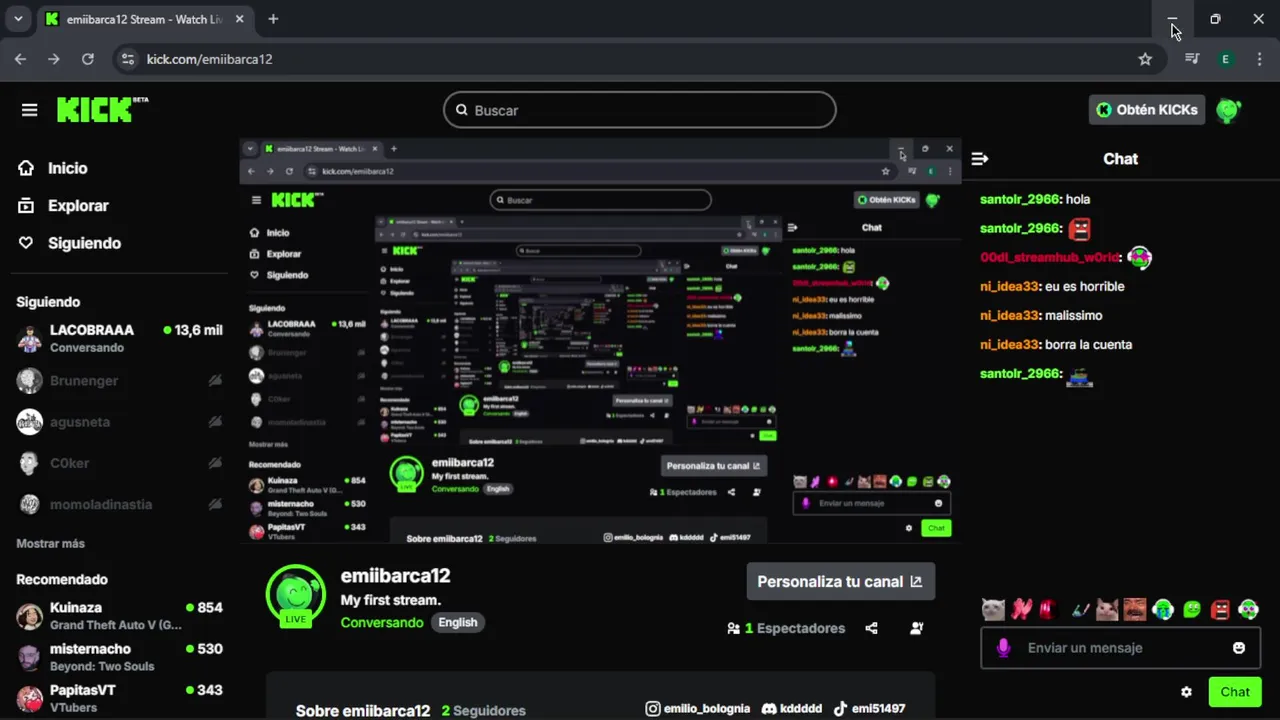
Task: Close the emiibarca12 Stream tab
Action: pyautogui.click(x=239, y=19)
